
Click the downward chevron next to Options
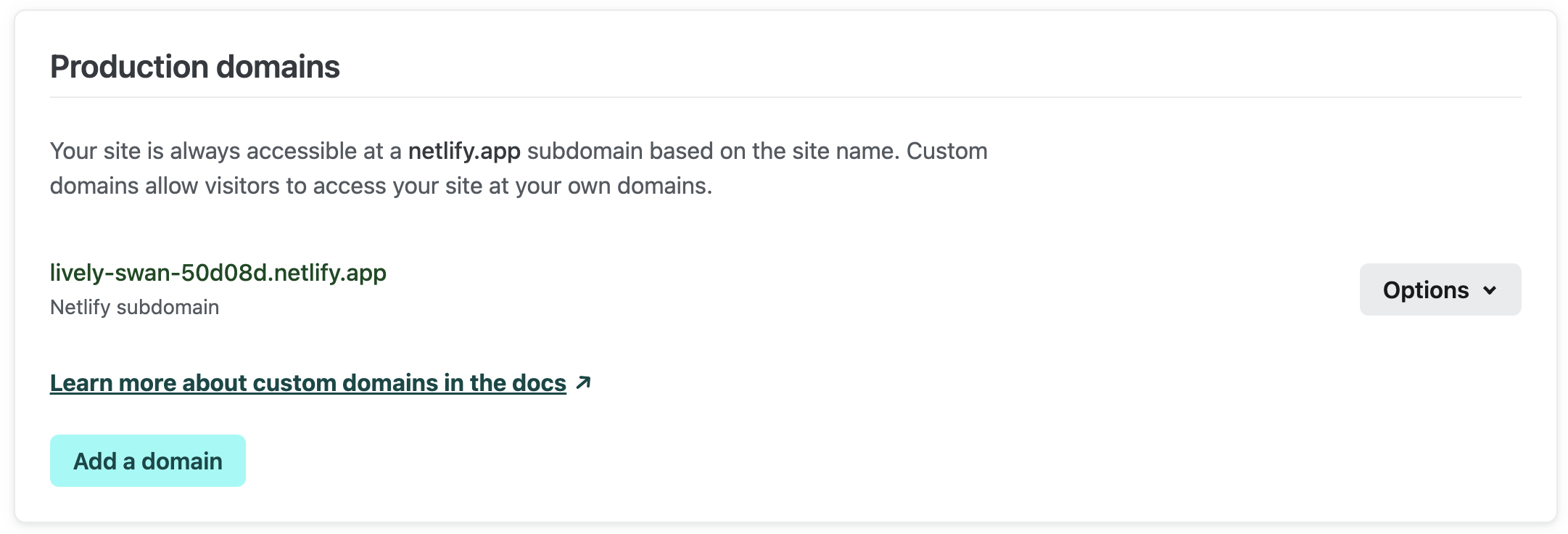[x=1491, y=290]
